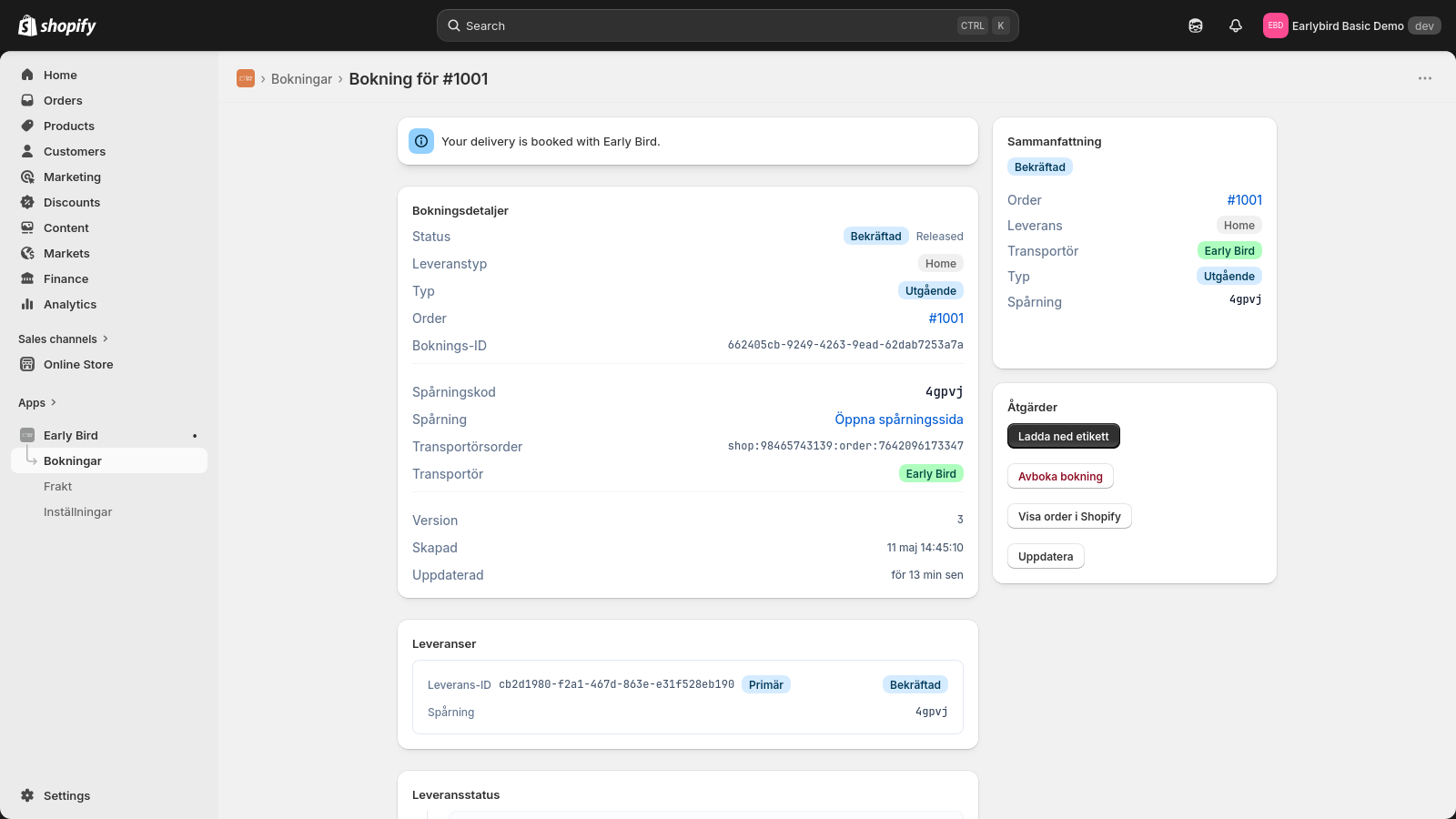Screen dimensions: 1456x819
Task: Open the Sidekick assistant icon
Action: click(1196, 25)
